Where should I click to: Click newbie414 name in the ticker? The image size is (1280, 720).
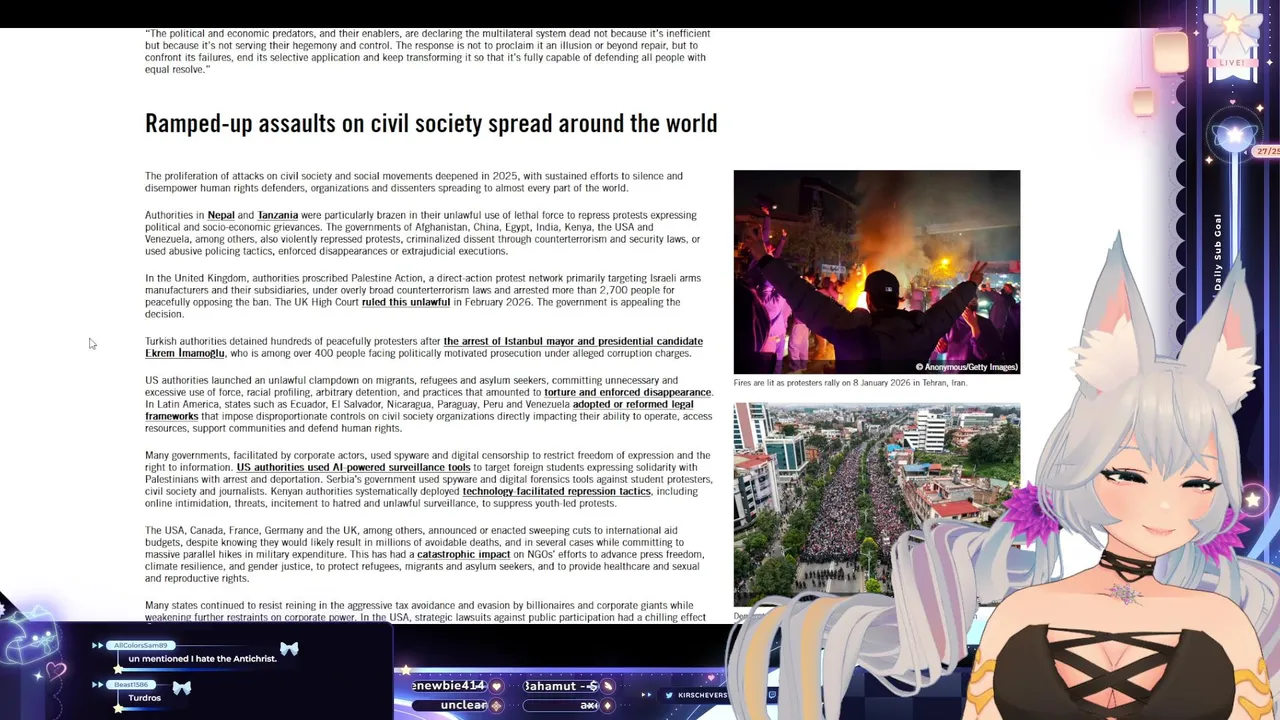(449, 686)
